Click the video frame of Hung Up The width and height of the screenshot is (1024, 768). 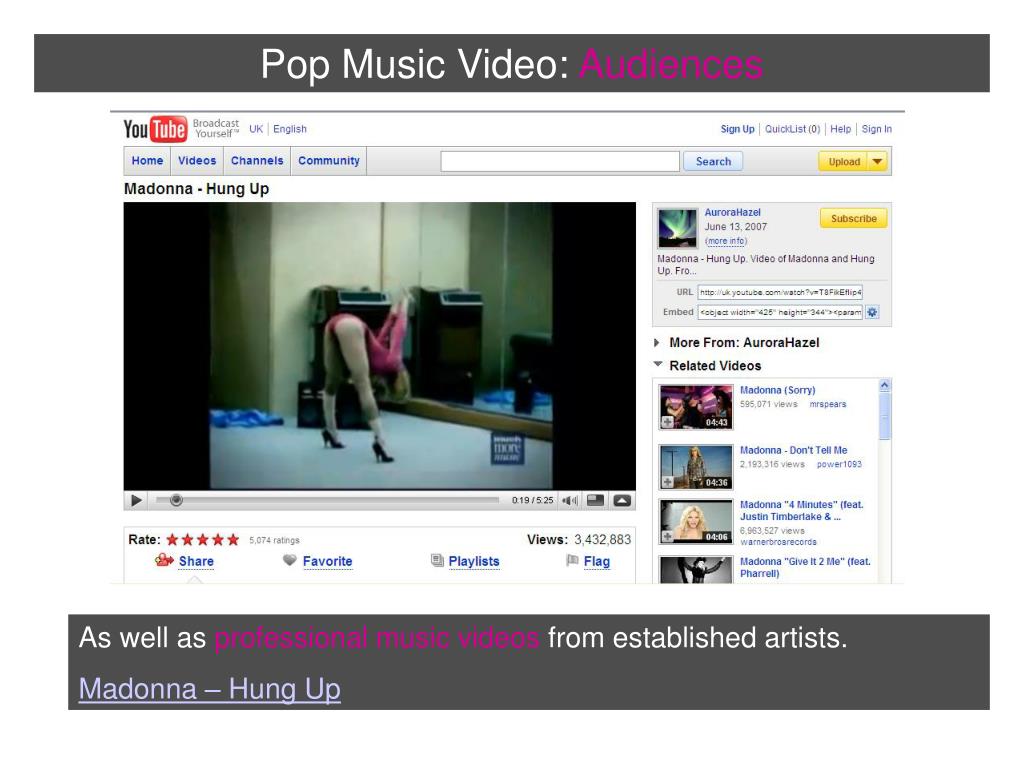point(379,345)
